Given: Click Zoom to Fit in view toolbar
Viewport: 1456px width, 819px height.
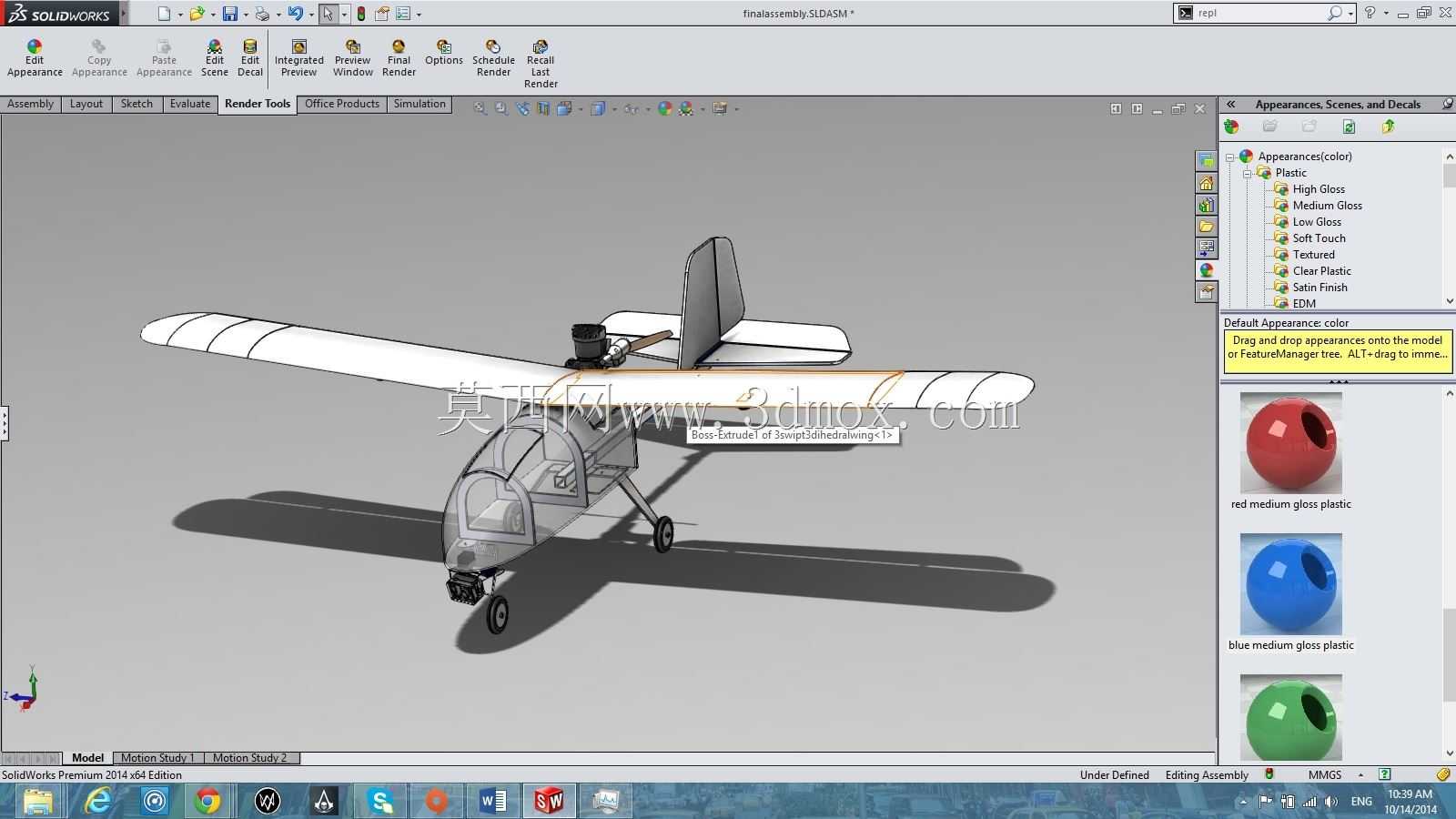Looking at the screenshot, I should click(x=480, y=108).
